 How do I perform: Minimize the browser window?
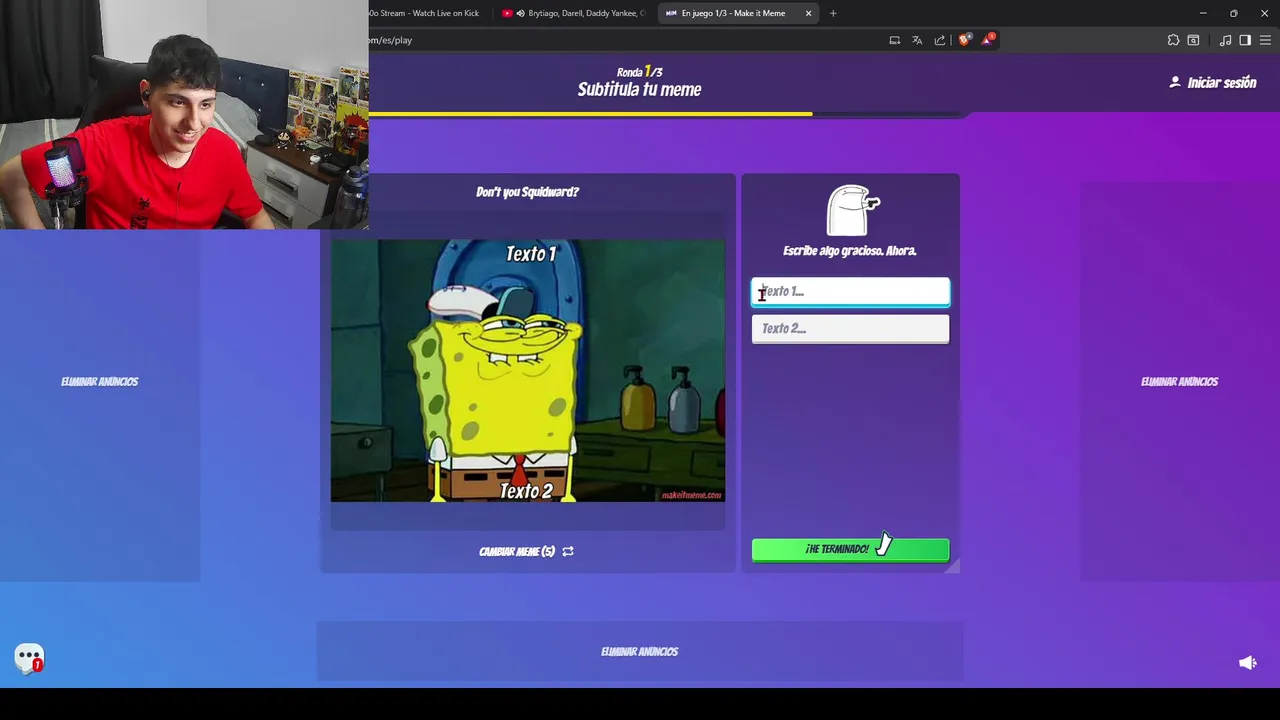click(1203, 13)
